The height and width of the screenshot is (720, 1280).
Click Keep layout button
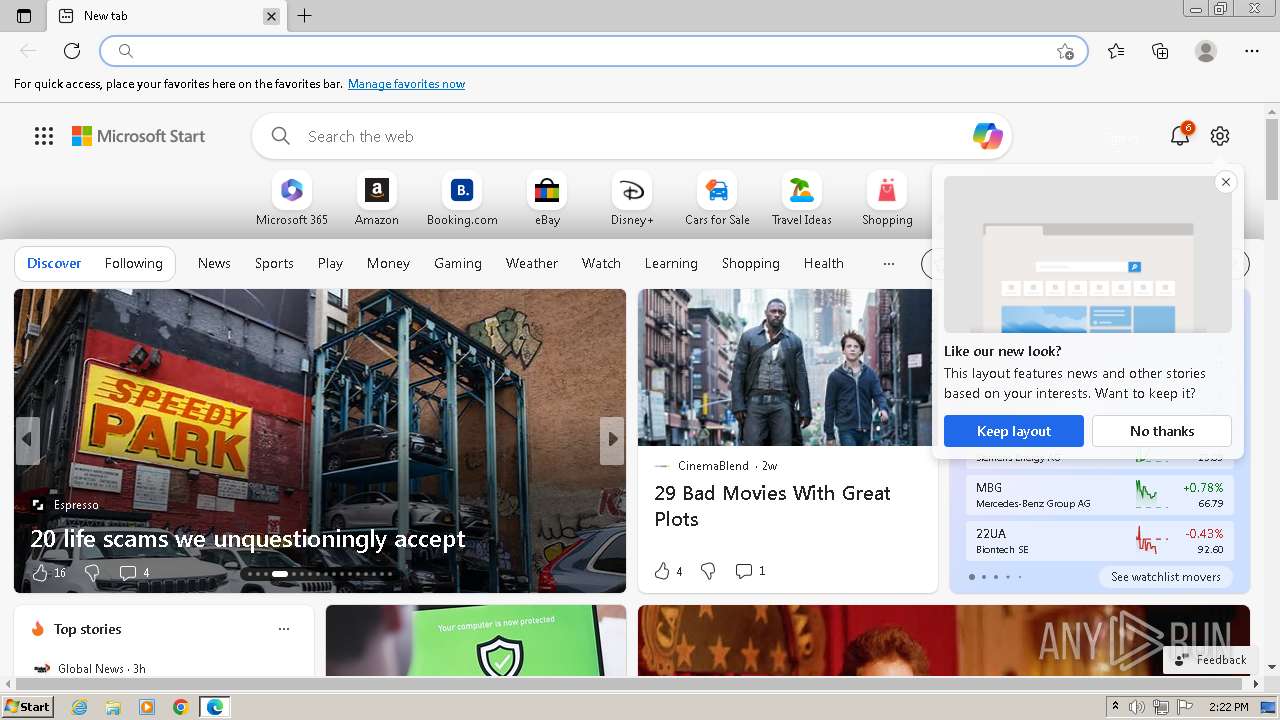(x=1014, y=431)
